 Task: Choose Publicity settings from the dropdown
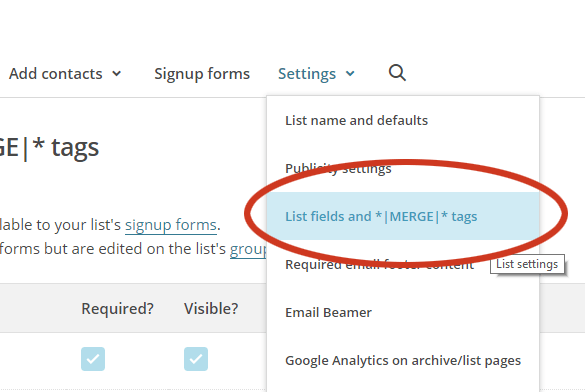tap(338, 169)
